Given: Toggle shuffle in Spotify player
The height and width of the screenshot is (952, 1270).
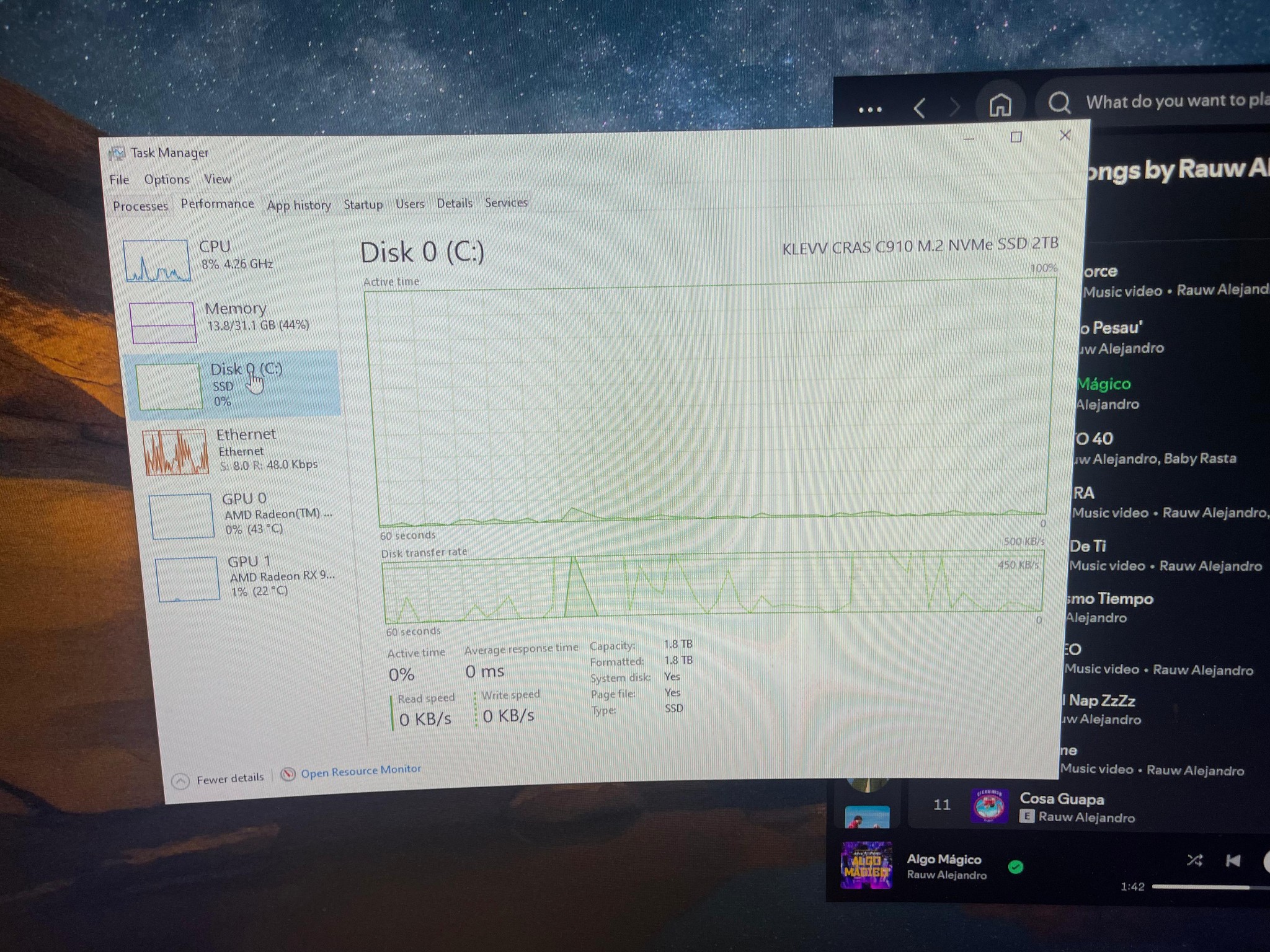Looking at the screenshot, I should coord(1195,860).
